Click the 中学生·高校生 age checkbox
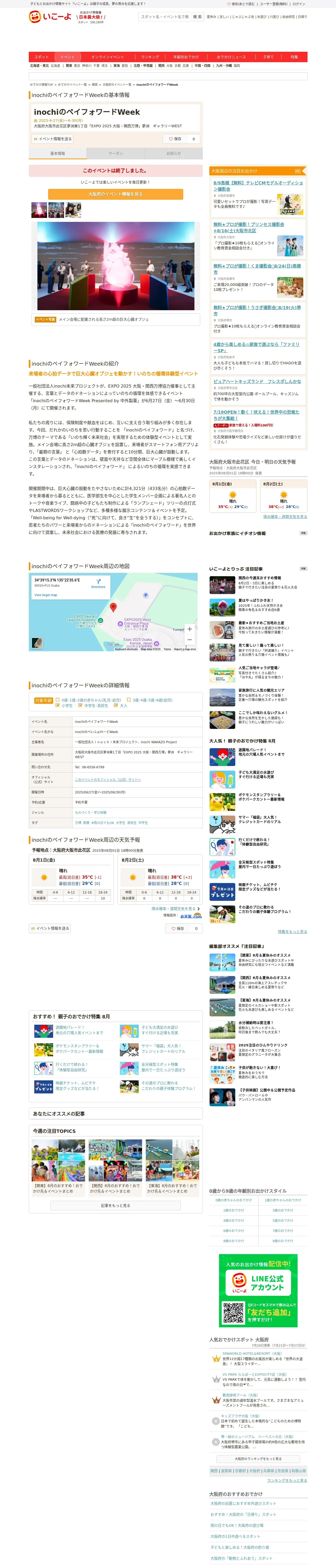 click(81, 706)
